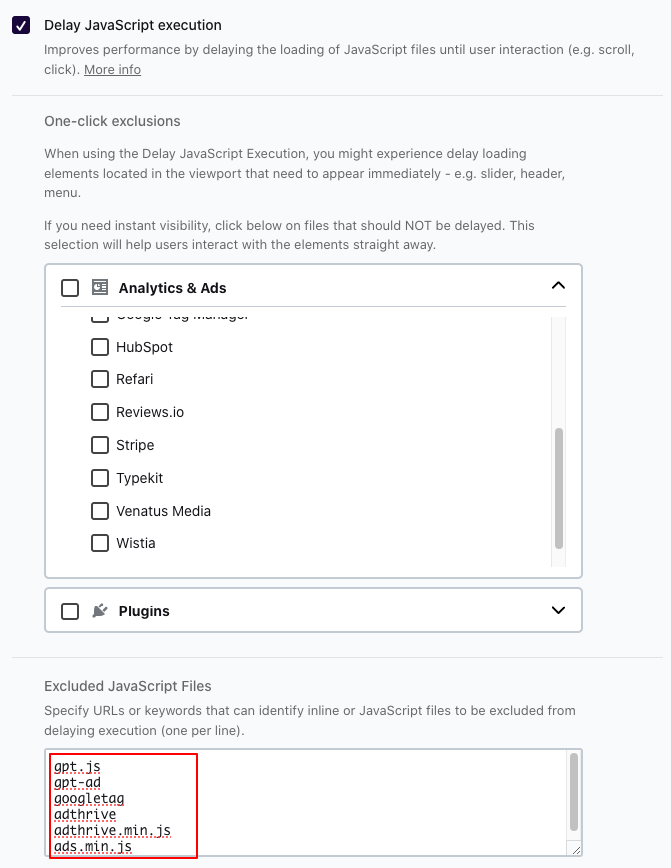Viewport: 671px width, 868px height.
Task: Select the Reviews.io checkbox
Action: click(100, 412)
